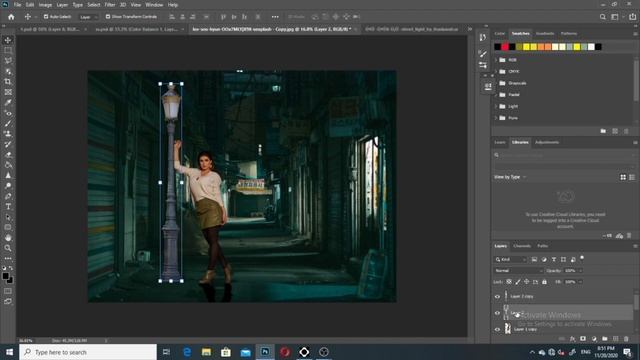Open the options bar three-dots overflow menu
Image resolution: width=640 pixels, height=360 pixels.
pyautogui.click(x=275, y=17)
